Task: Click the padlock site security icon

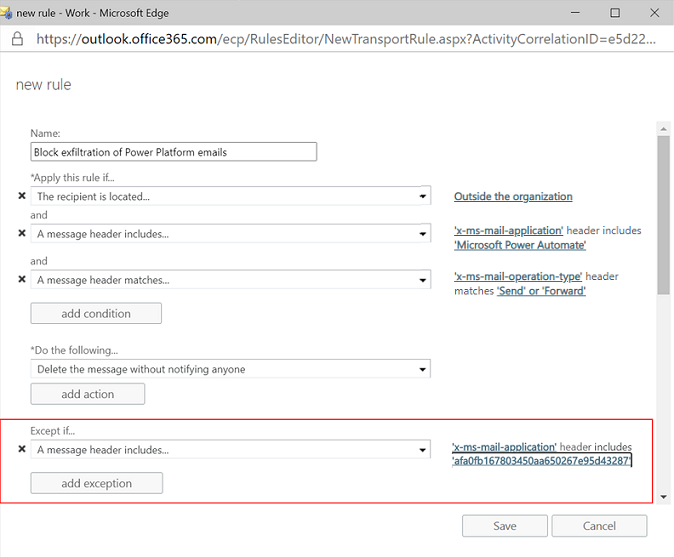Action: point(17,39)
